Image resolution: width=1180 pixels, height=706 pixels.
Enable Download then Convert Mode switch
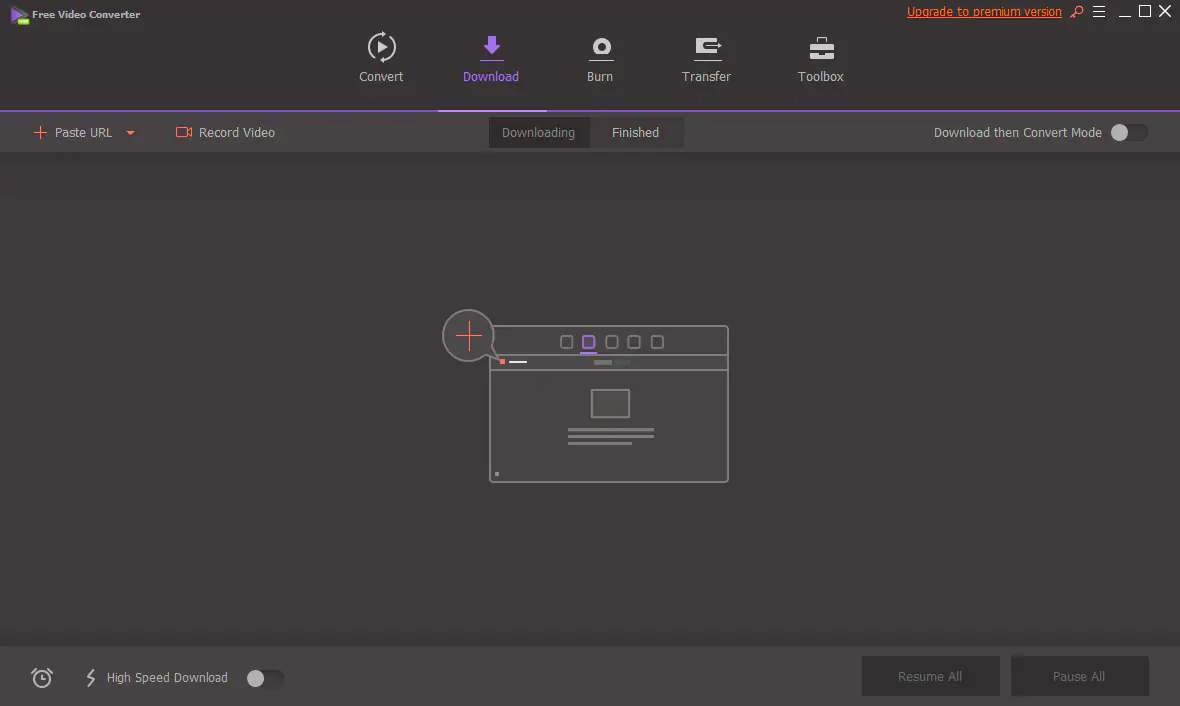[1128, 132]
